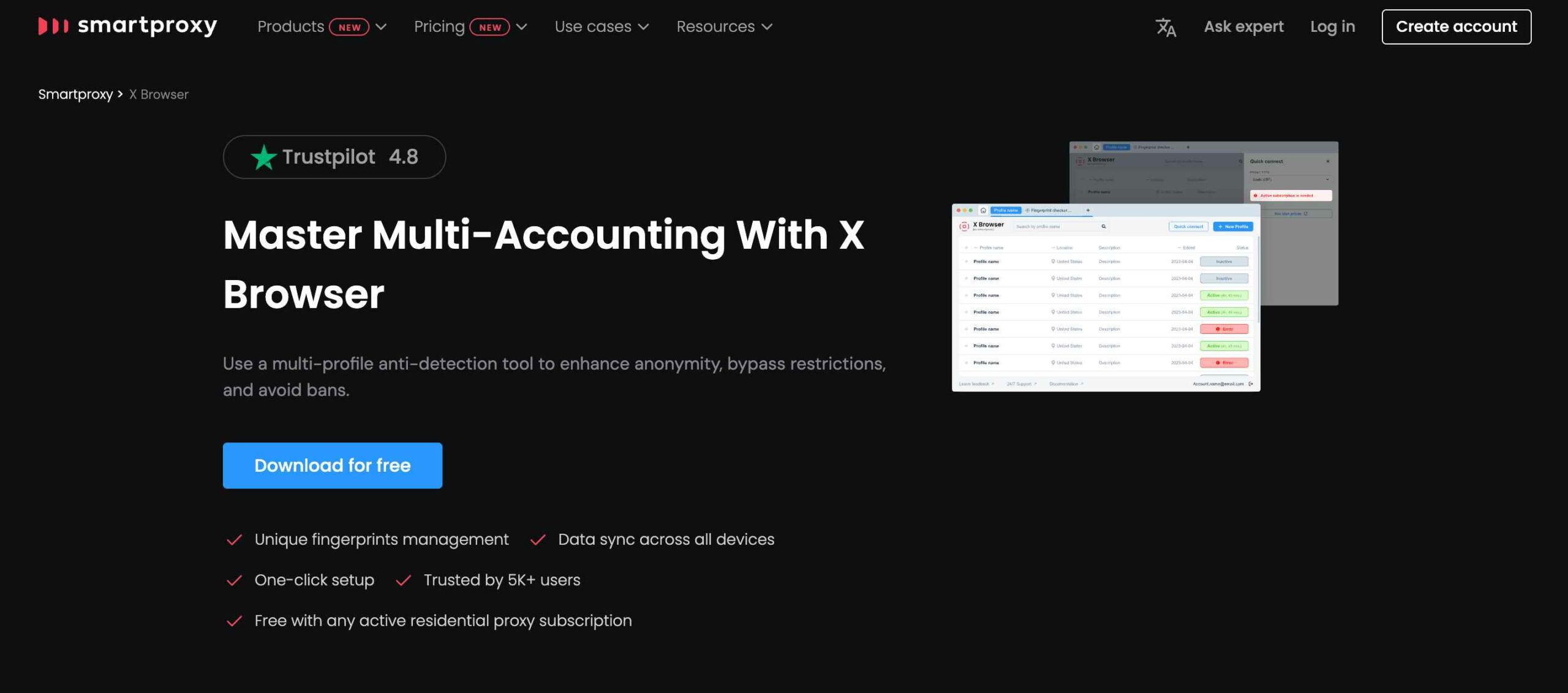Viewport: 1568px width, 693px height.
Task: Click the Smartproxy breadcrumb link
Action: pyautogui.click(x=76, y=94)
